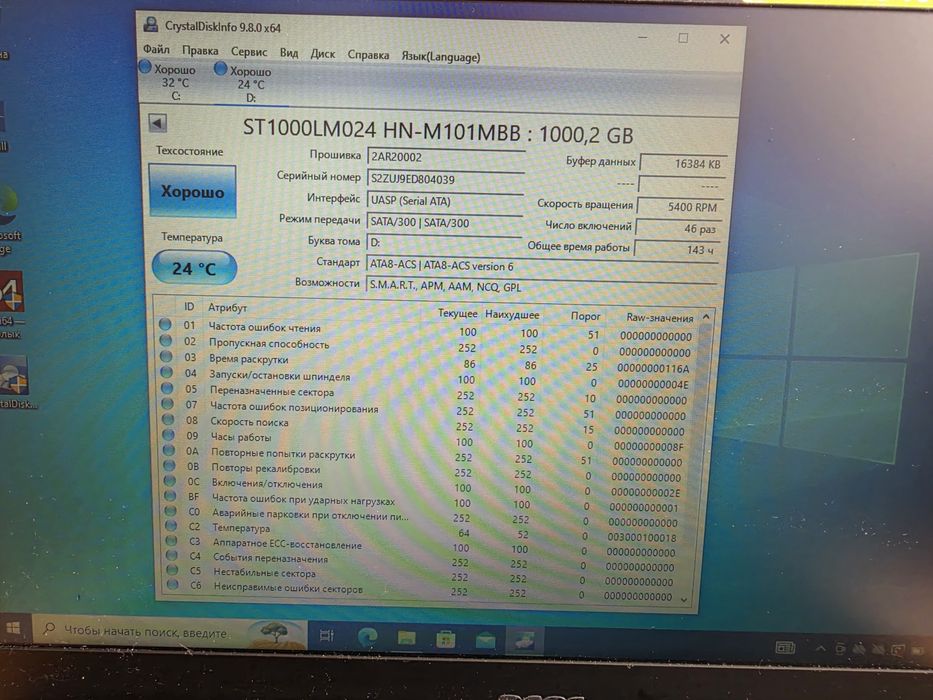The image size is (933, 700).
Task: Click the previous disk arrow button
Action: tap(158, 123)
